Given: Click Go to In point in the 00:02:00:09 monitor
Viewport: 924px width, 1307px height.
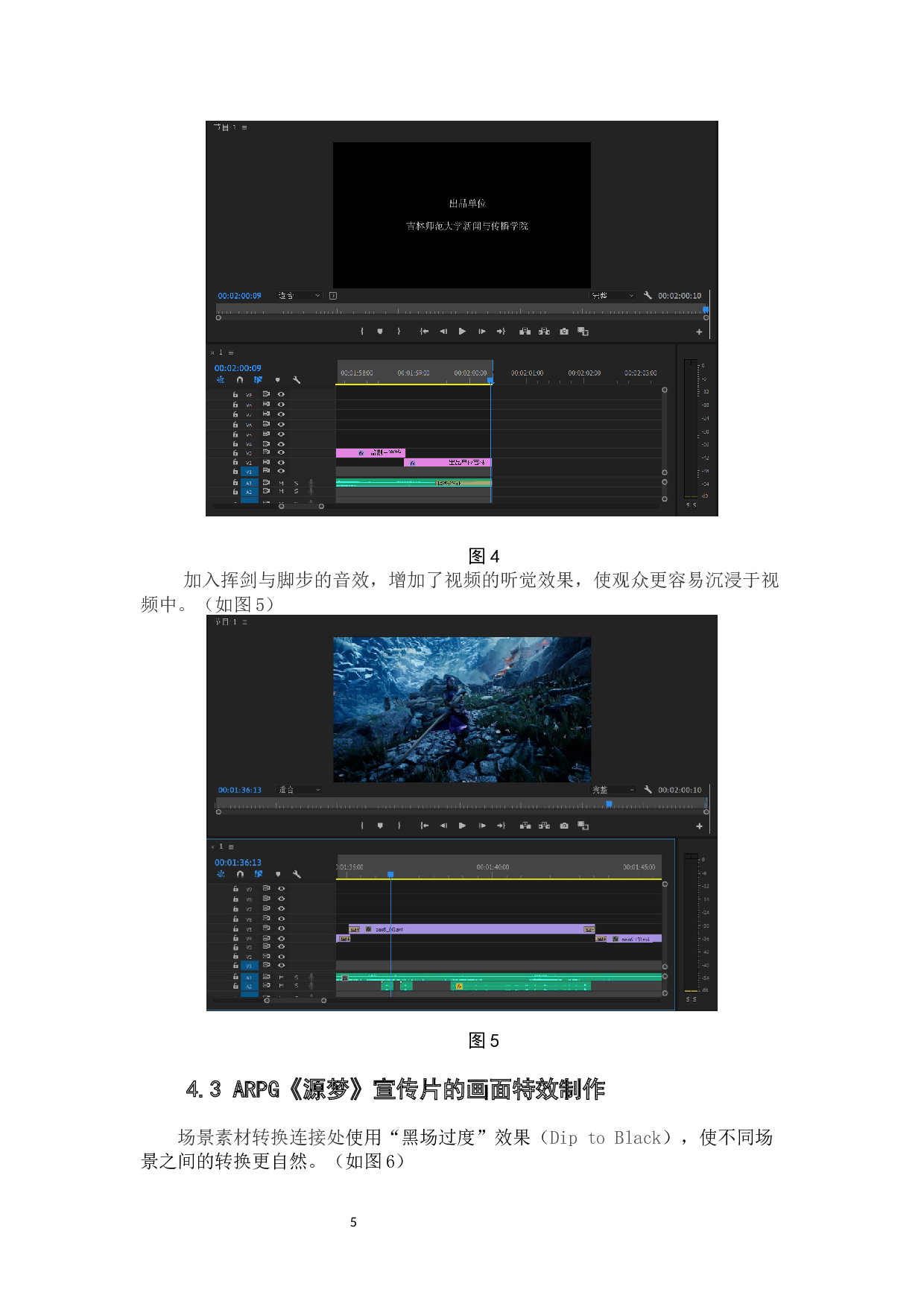Looking at the screenshot, I should pos(424,332).
